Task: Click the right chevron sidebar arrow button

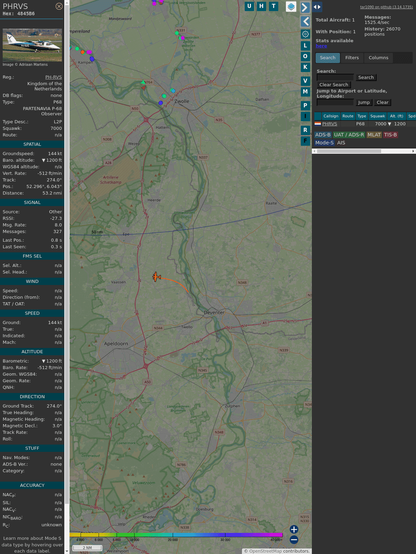Action: tap(305, 7)
